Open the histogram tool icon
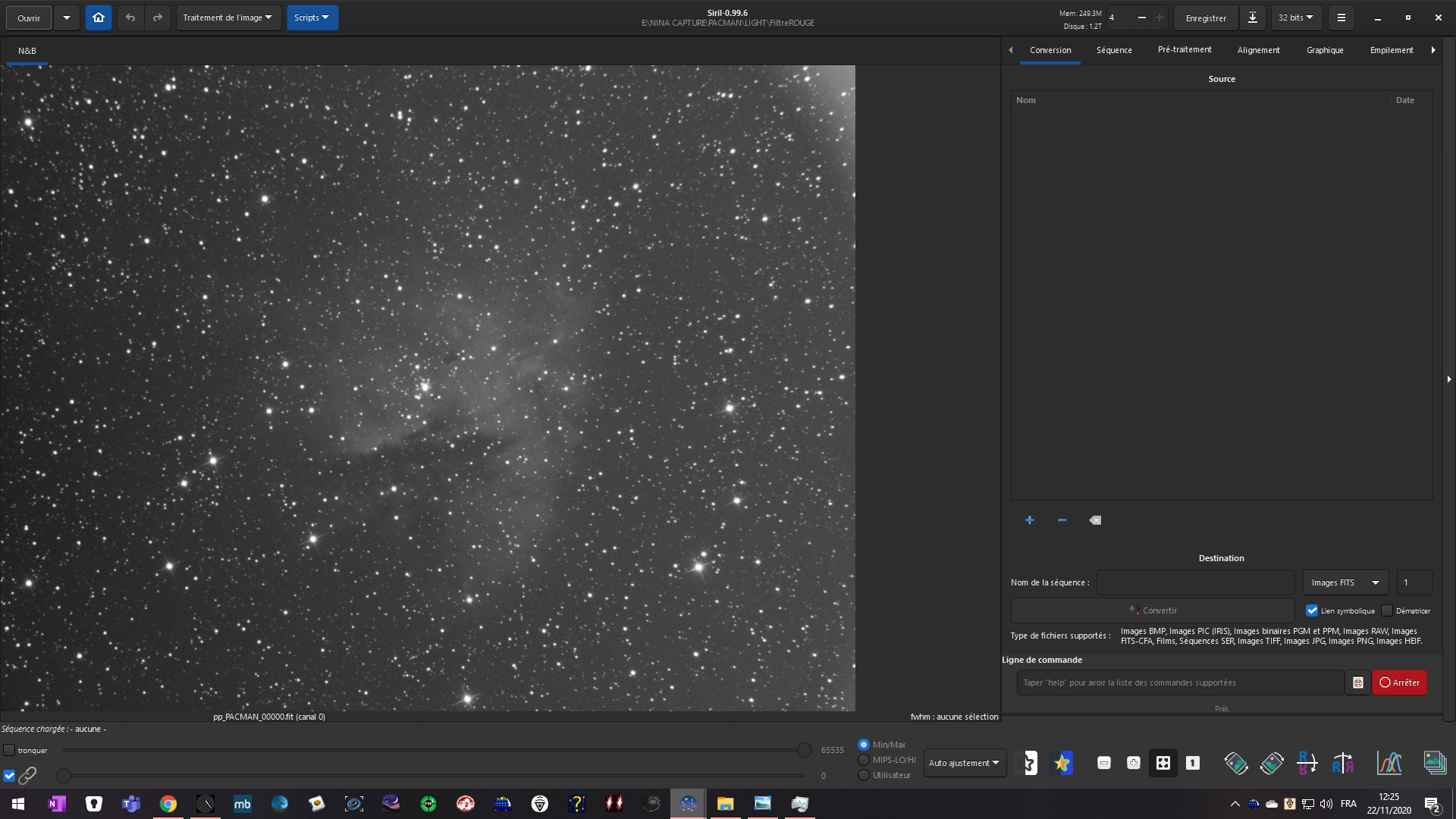Image resolution: width=1456 pixels, height=819 pixels. 1389,763
